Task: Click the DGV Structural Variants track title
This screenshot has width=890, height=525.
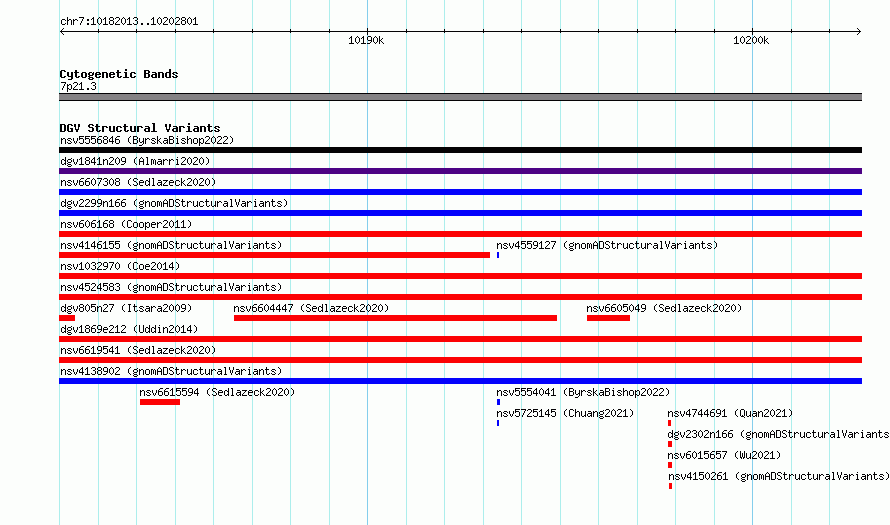Action: click(140, 128)
